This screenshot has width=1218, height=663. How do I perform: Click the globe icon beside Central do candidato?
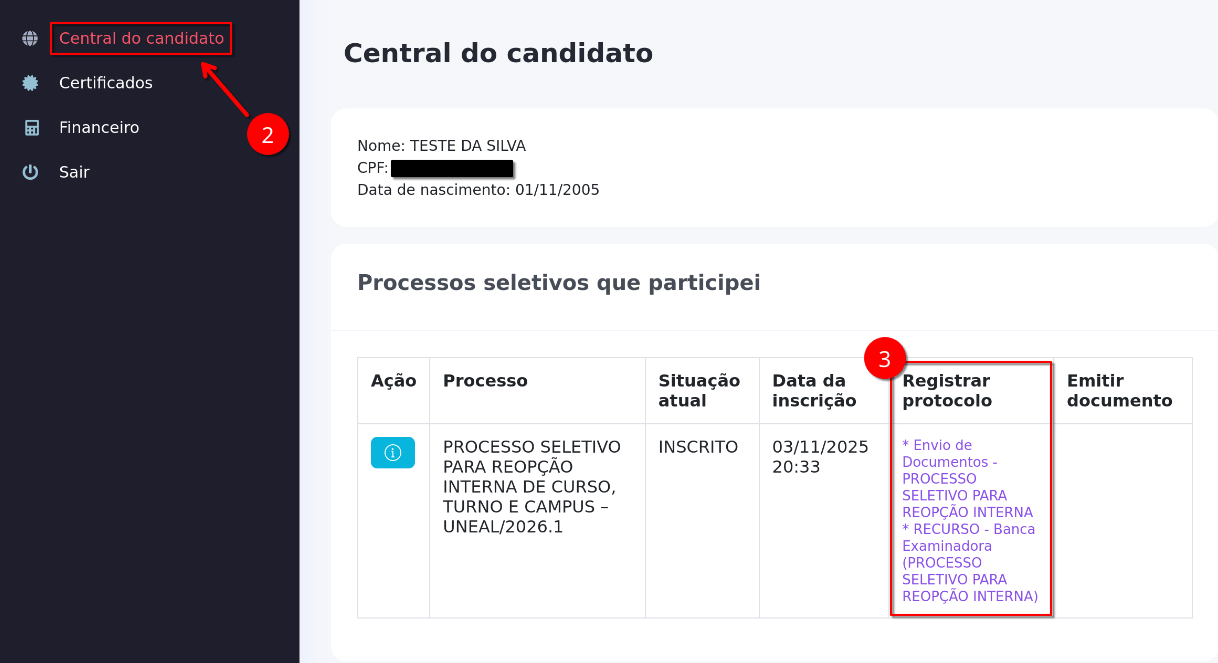(x=28, y=38)
